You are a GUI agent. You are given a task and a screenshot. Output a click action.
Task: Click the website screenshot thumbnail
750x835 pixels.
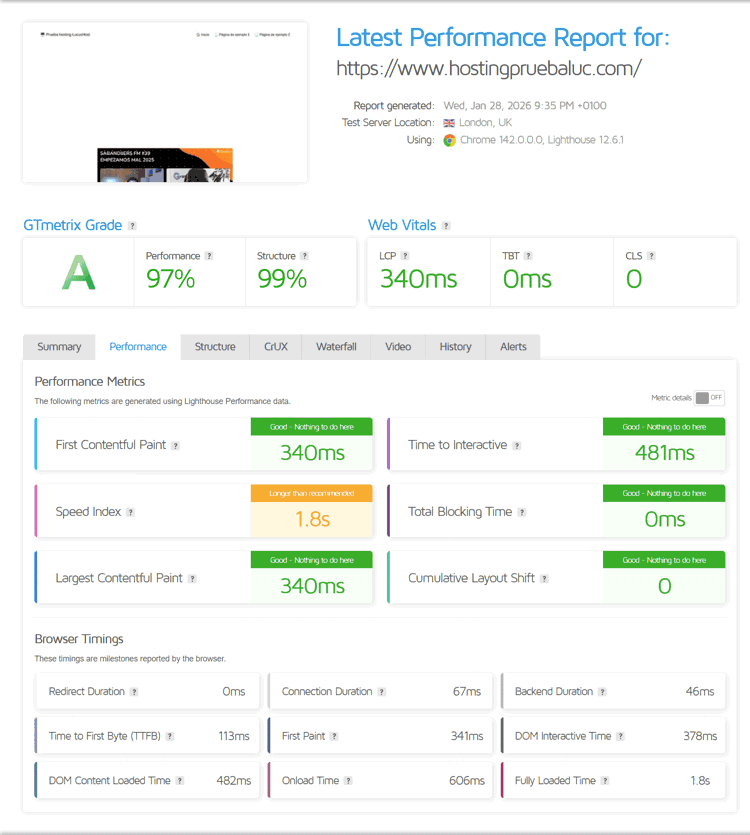(x=165, y=103)
